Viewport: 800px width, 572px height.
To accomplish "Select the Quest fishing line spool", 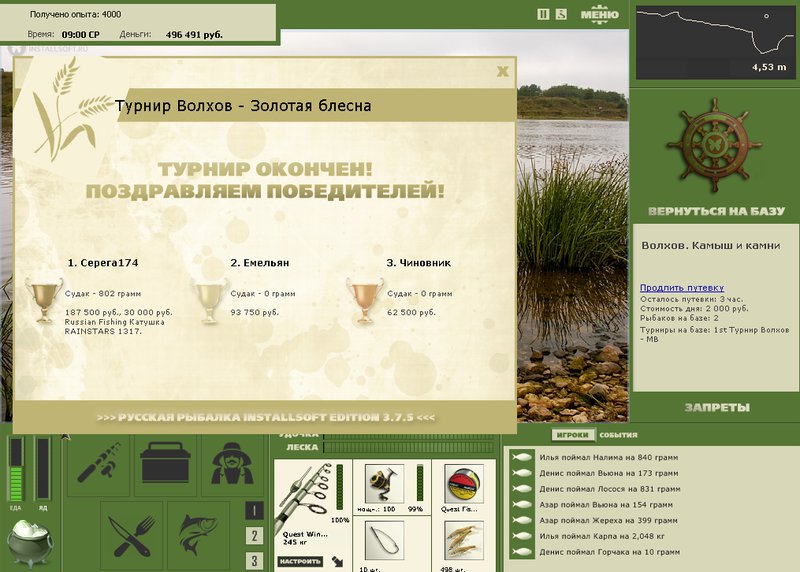I will pyautogui.click(x=464, y=483).
